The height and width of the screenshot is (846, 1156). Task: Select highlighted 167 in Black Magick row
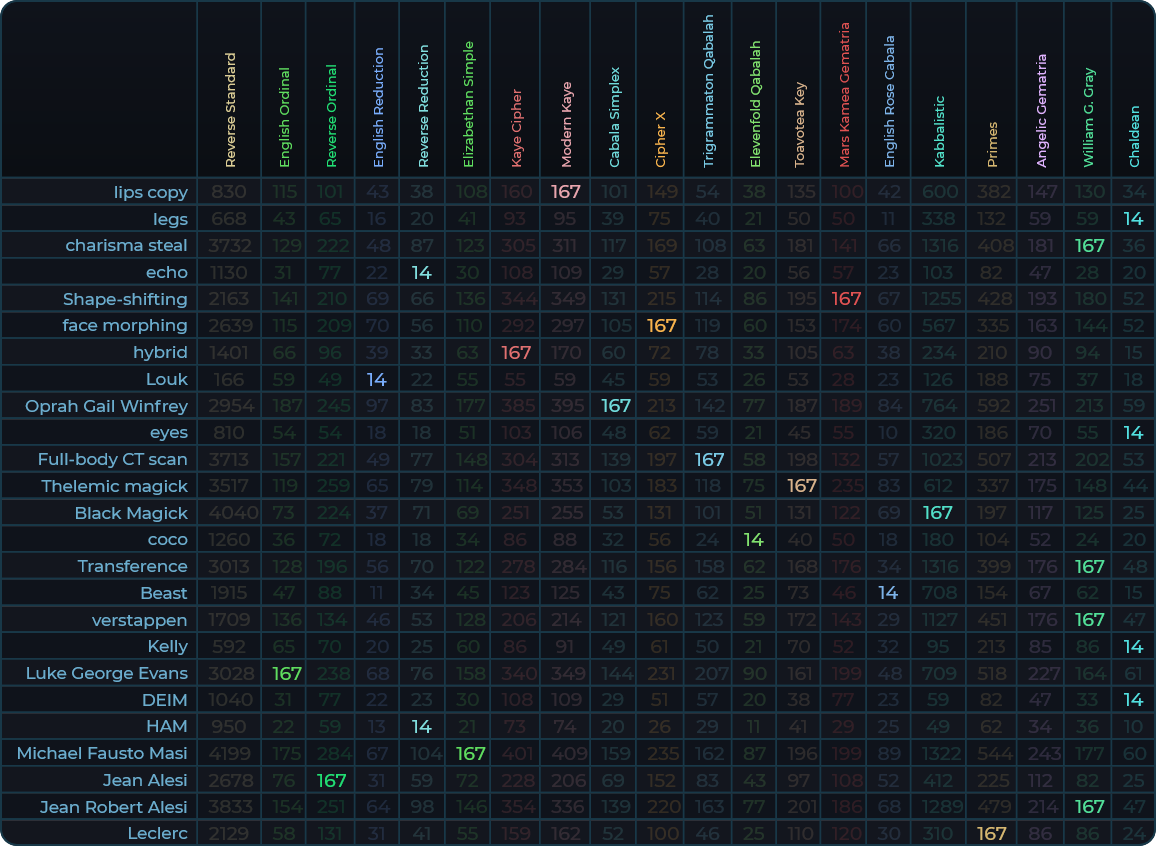coord(937,513)
